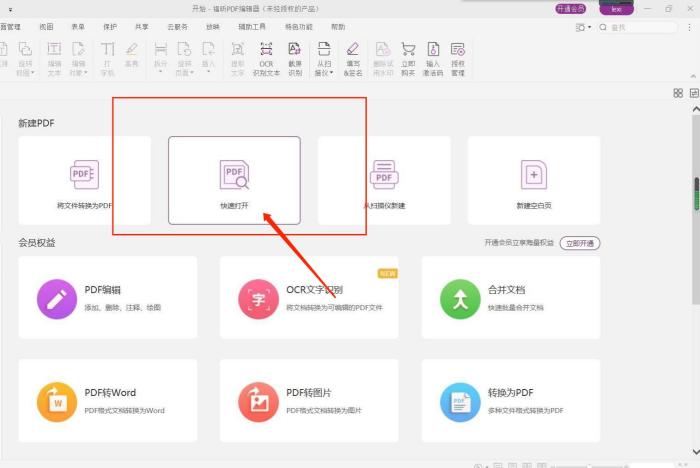Screen dimensions: 700x468
Task: Click the 立即开通 button
Action: (x=579, y=243)
